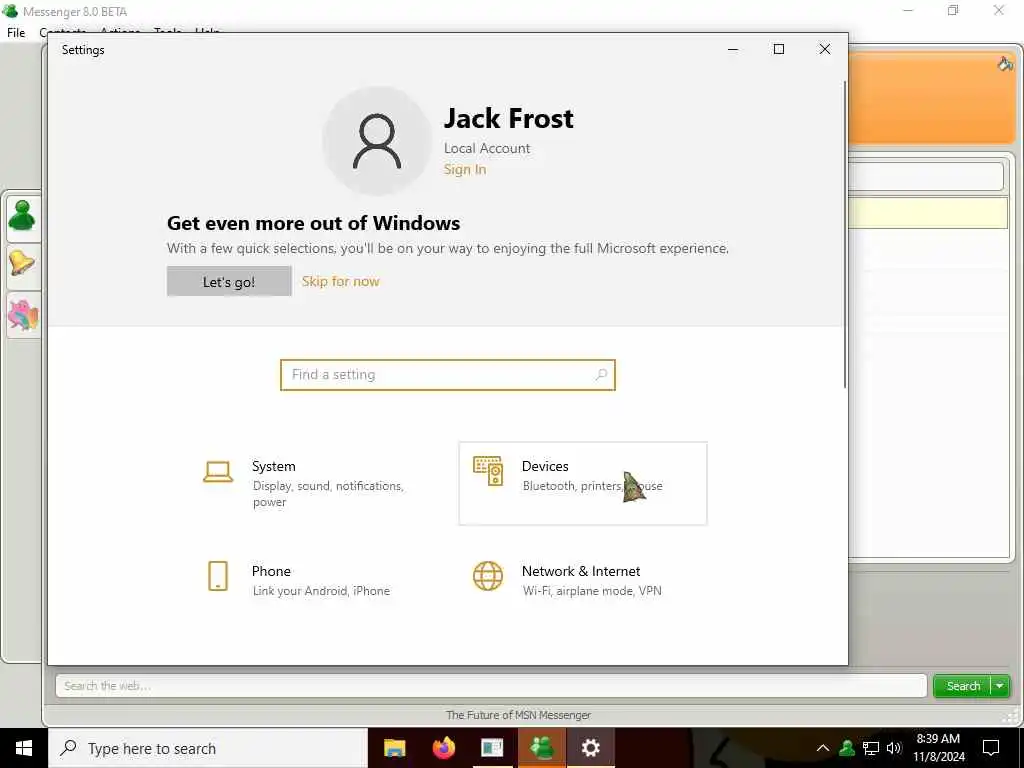Select the green buddy tab in Messenger

22,216
